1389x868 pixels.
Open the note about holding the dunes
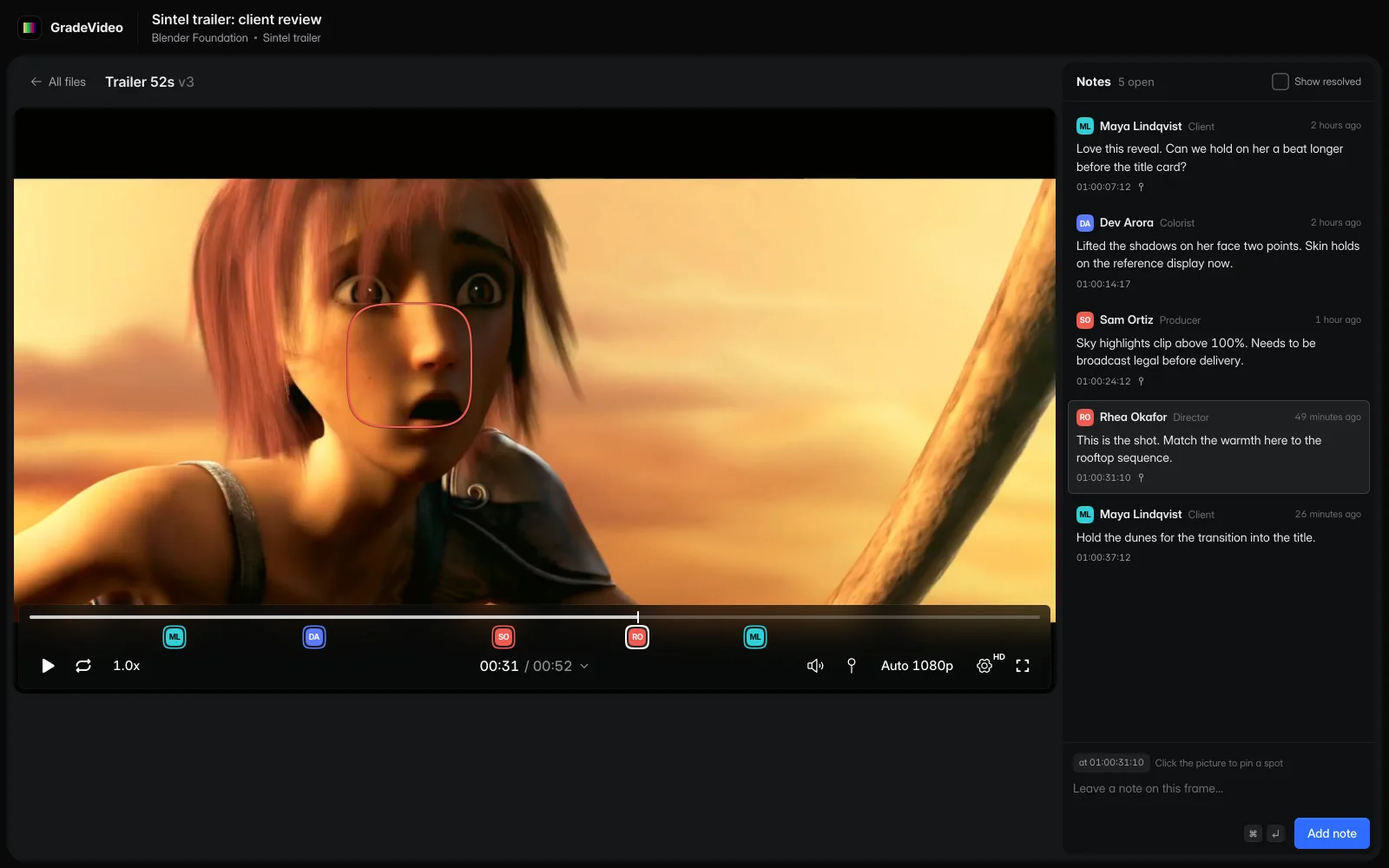click(1219, 535)
